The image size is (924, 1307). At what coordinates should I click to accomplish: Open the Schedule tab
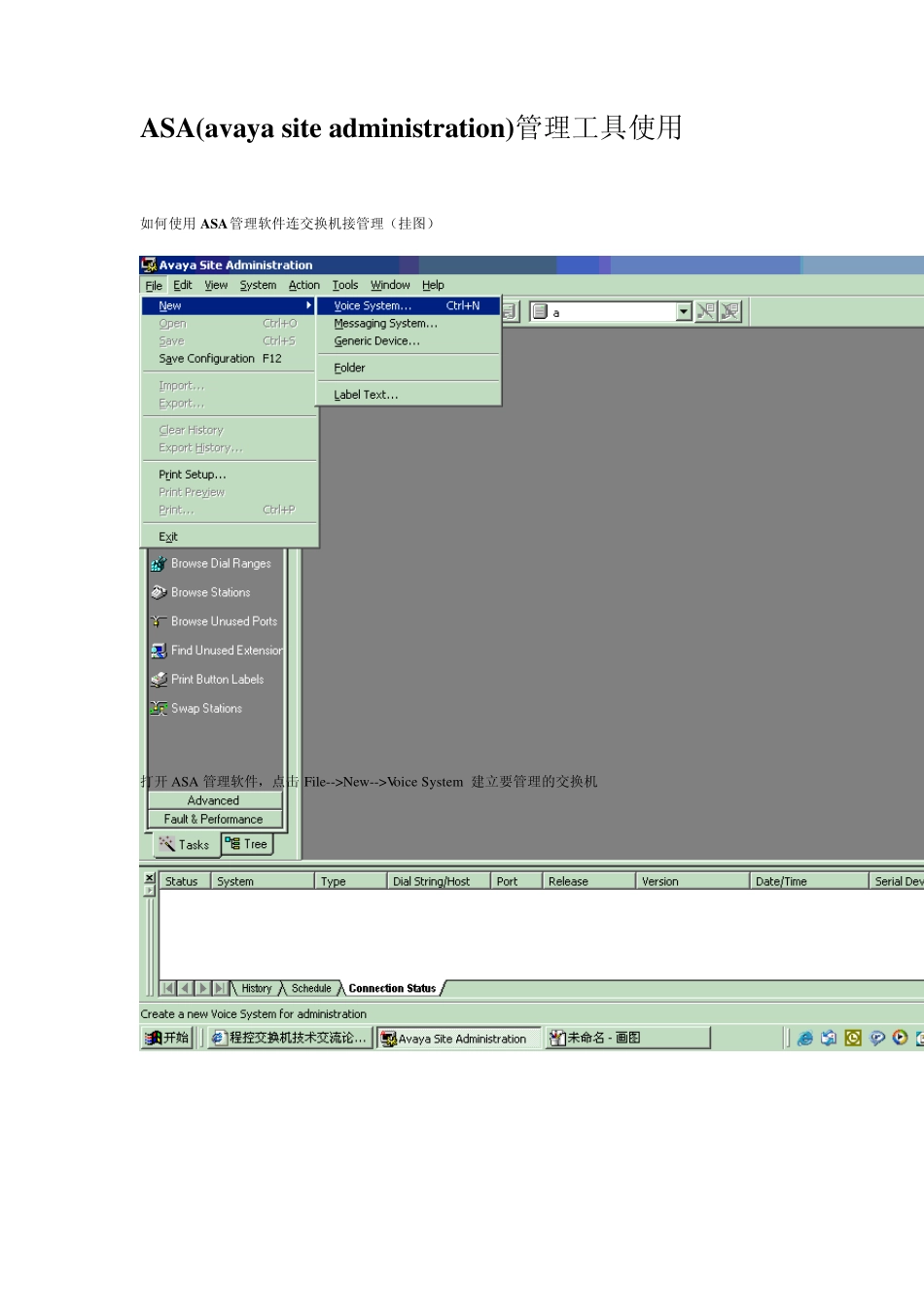pos(311,988)
